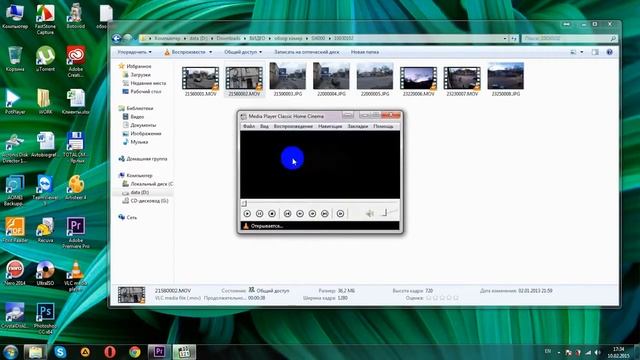640x360 pixels.
Task: Click the Photoshop desktop icon
Action: click(x=45, y=318)
